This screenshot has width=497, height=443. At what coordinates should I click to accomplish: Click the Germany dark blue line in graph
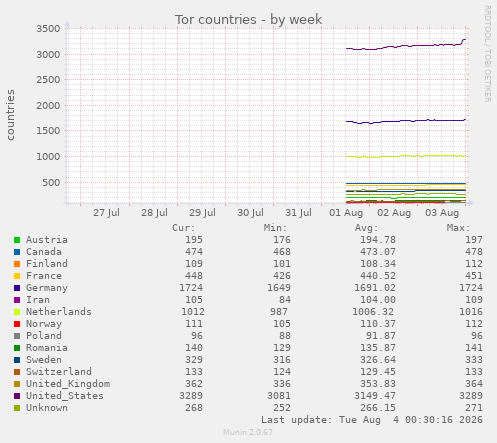(x=406, y=121)
